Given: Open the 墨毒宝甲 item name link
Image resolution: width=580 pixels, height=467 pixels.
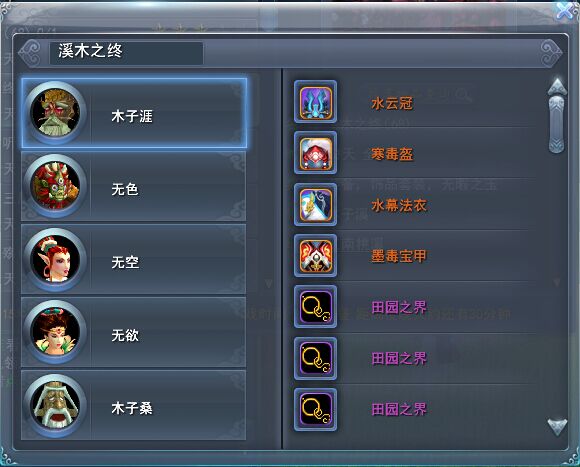Looking at the screenshot, I should pos(399,256).
